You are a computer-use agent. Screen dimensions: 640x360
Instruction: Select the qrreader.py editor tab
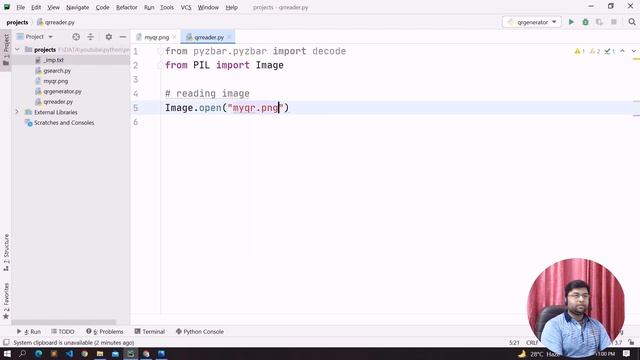point(208,37)
